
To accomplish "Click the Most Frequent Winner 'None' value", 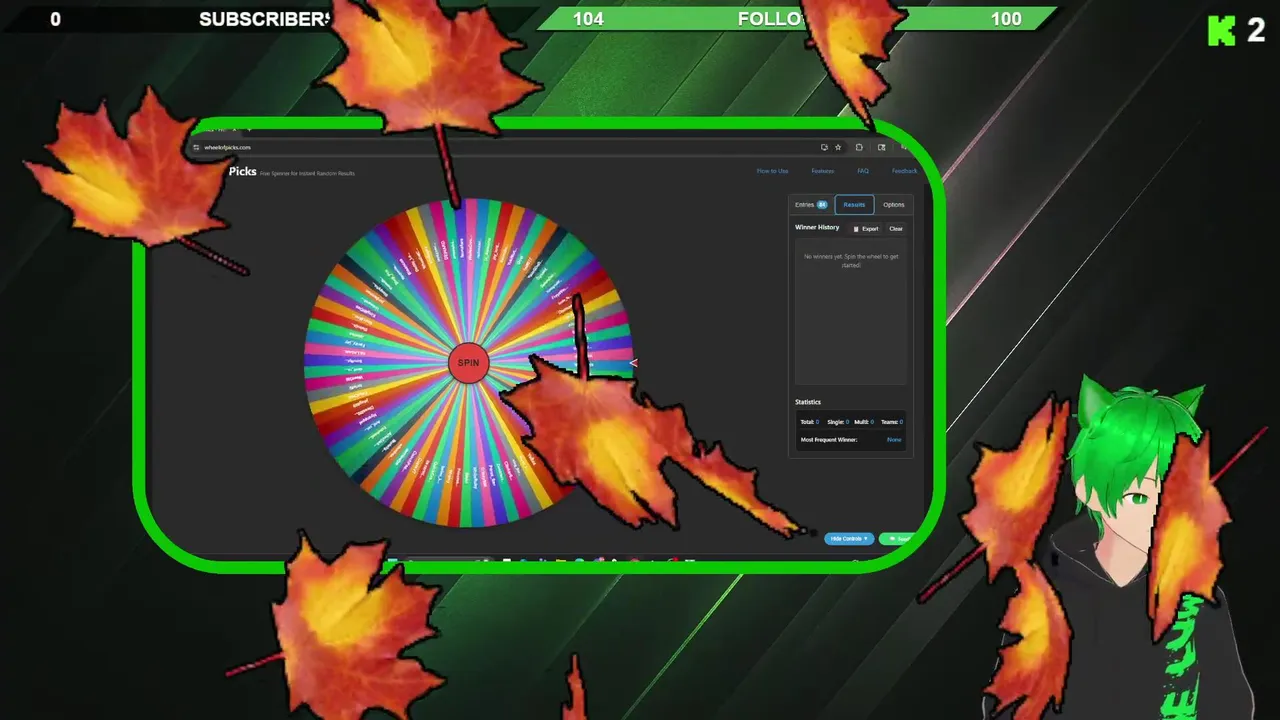I will coord(894,440).
